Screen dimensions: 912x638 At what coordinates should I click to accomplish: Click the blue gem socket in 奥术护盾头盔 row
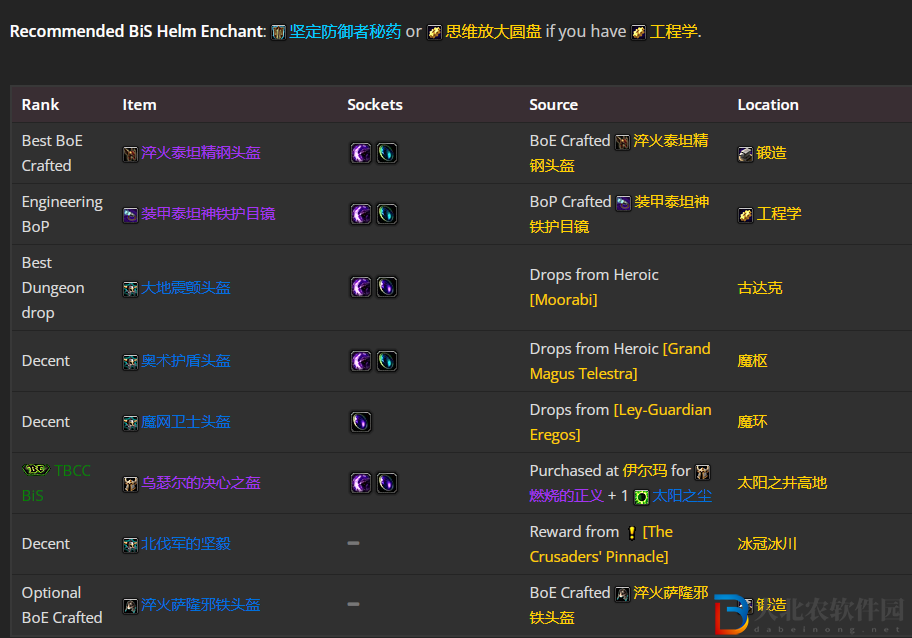click(x=387, y=361)
